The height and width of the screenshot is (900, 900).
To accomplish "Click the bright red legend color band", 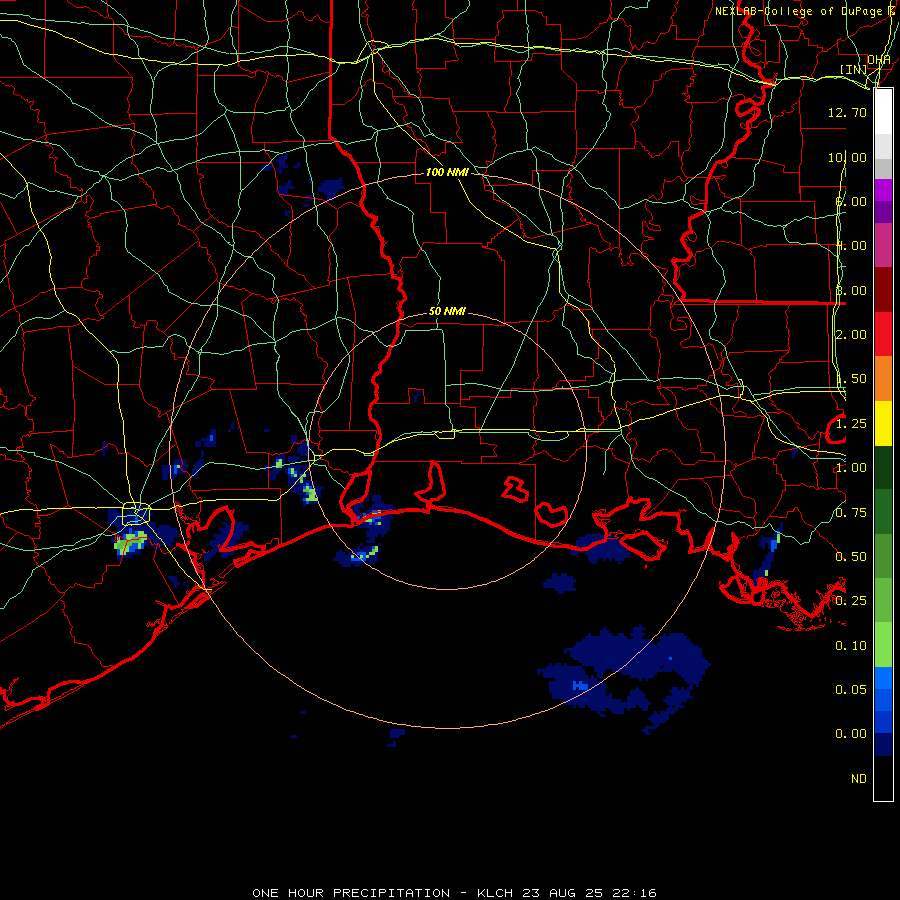I will click(x=883, y=334).
